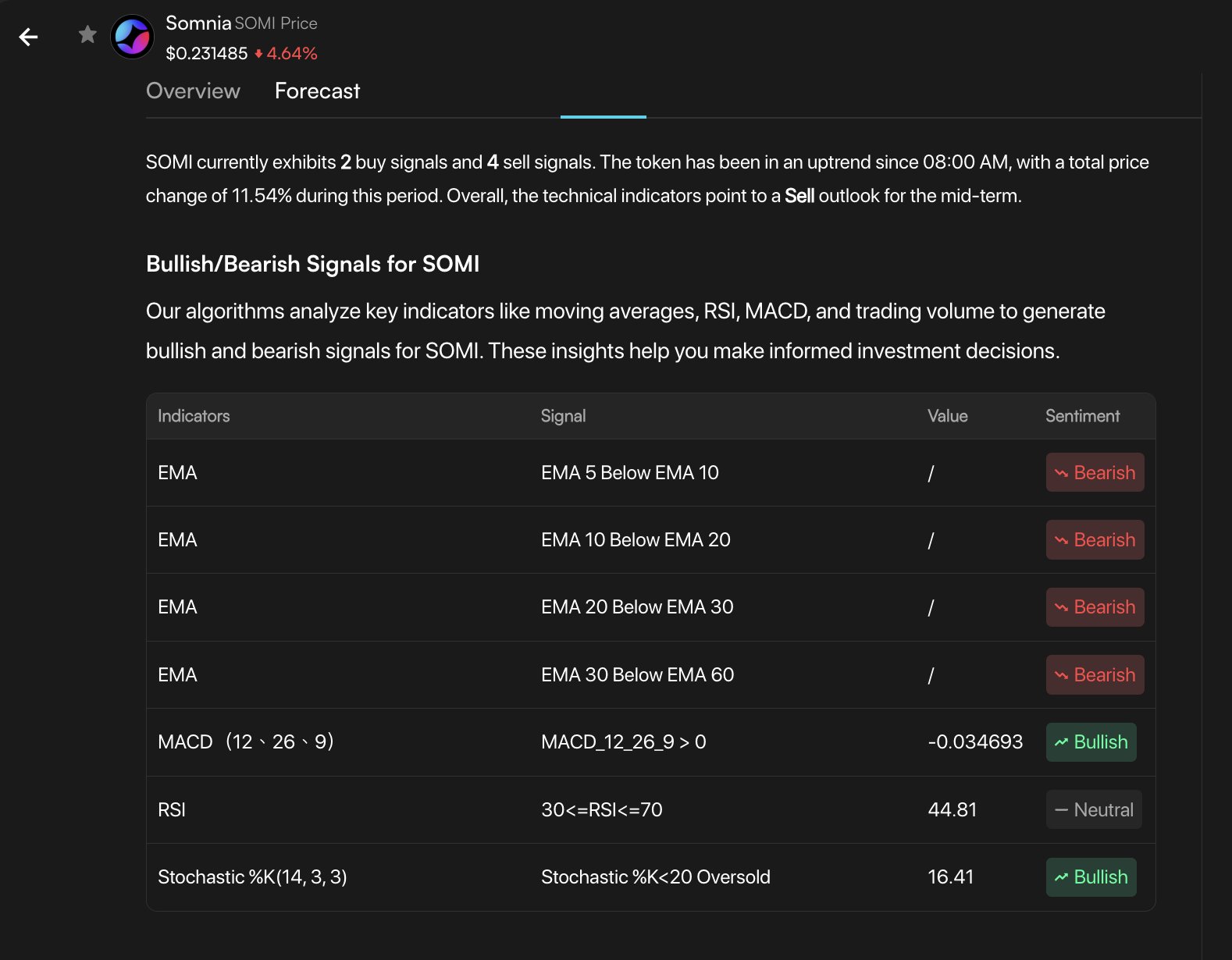Click Bearish badge for EMA 5 Below EMA 10
This screenshot has height=960, width=1232.
point(1095,473)
